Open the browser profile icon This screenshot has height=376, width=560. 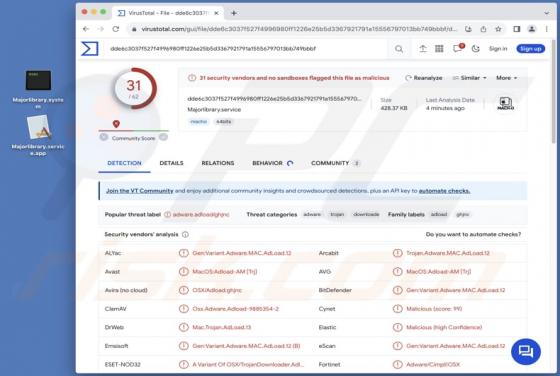531,29
